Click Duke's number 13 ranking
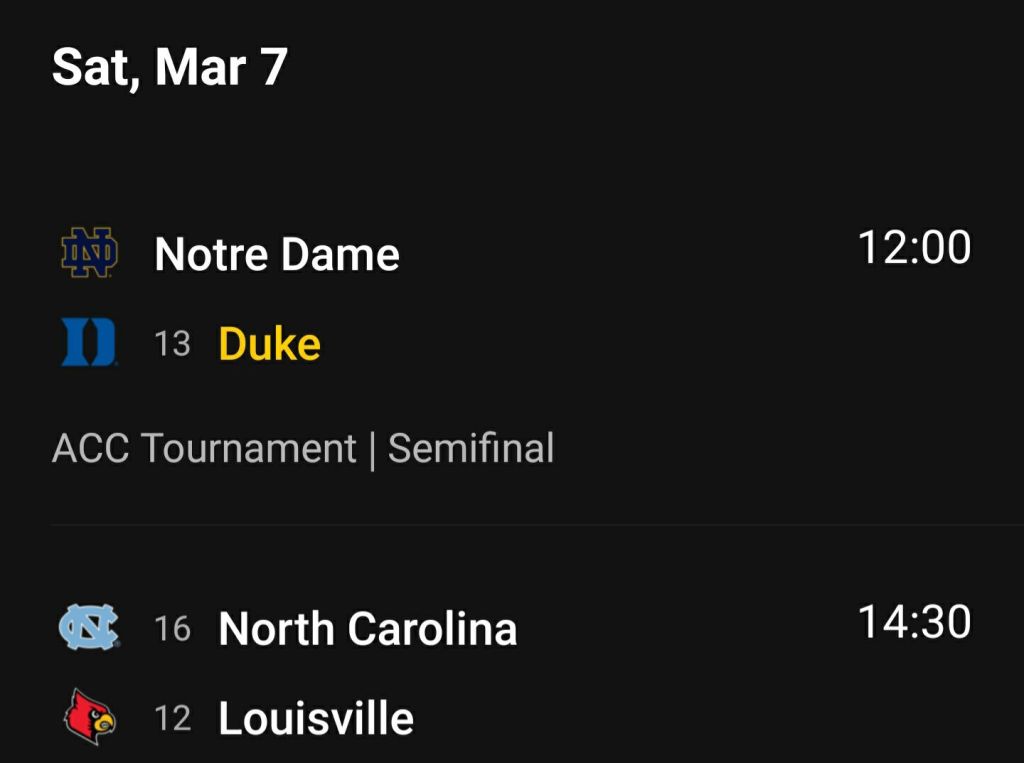Screen dimensions: 1024x763 (172, 344)
